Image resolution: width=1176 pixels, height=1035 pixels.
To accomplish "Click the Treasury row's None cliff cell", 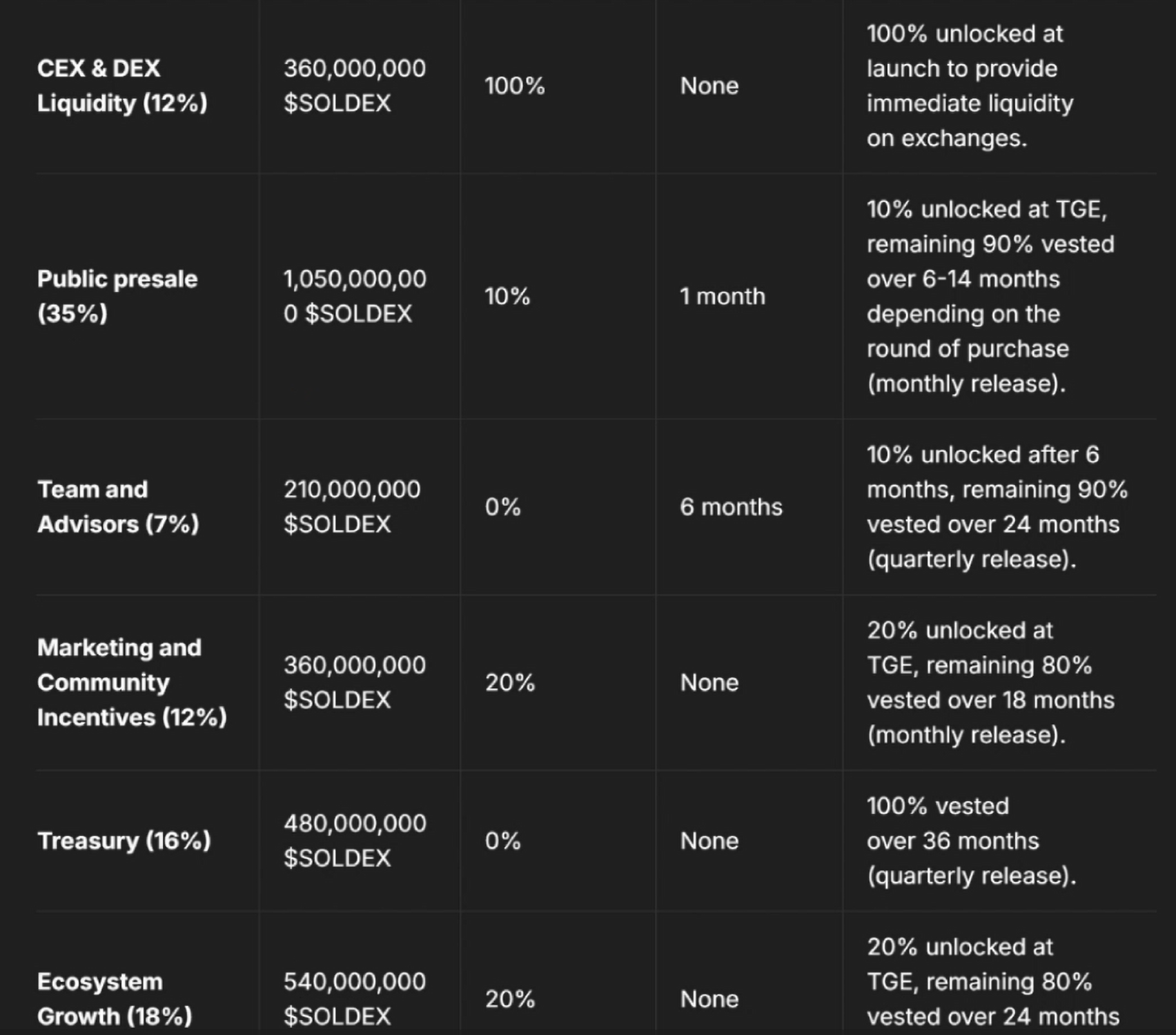I will click(709, 840).
